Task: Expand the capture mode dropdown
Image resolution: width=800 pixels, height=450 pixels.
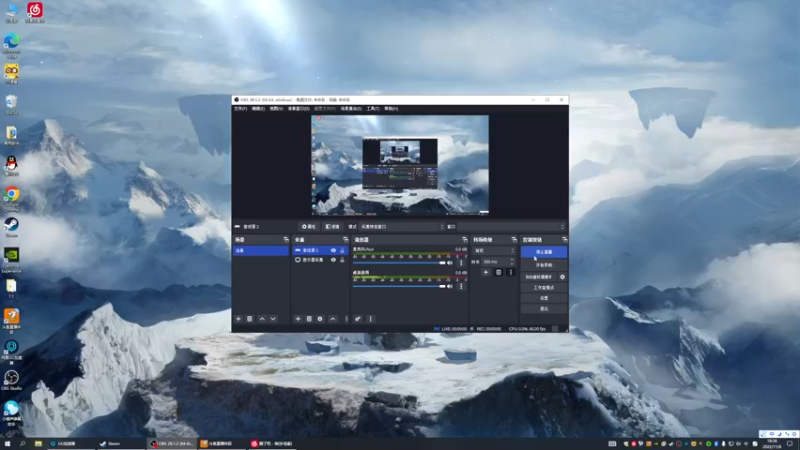Action: coord(403,227)
